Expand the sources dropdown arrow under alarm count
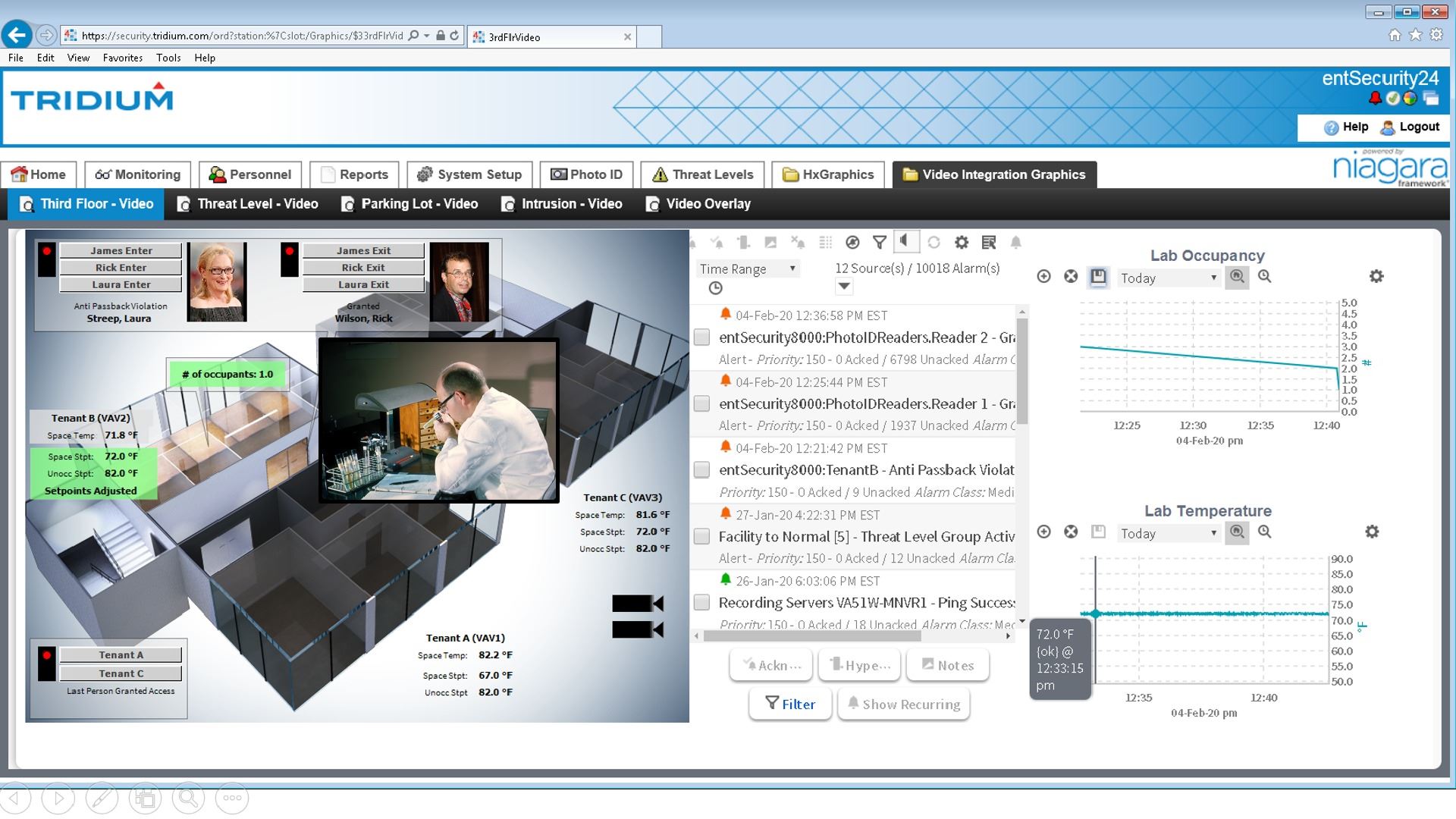This screenshot has width=1456, height=819. coord(844,287)
